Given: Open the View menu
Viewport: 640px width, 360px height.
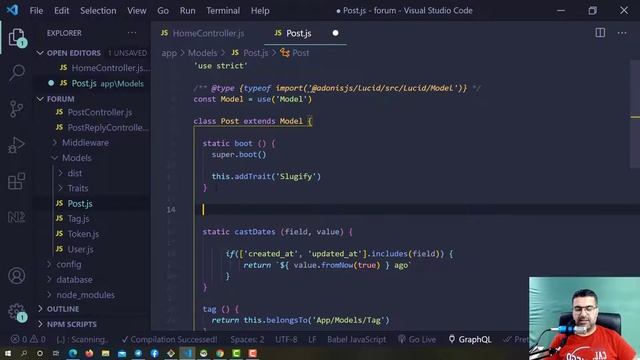Looking at the screenshot, I should click(137, 11).
